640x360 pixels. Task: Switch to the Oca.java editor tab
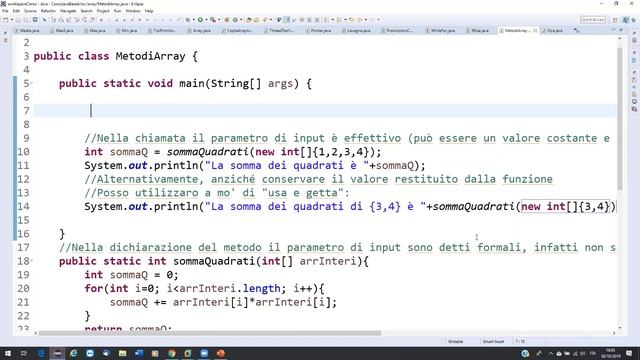click(552, 31)
